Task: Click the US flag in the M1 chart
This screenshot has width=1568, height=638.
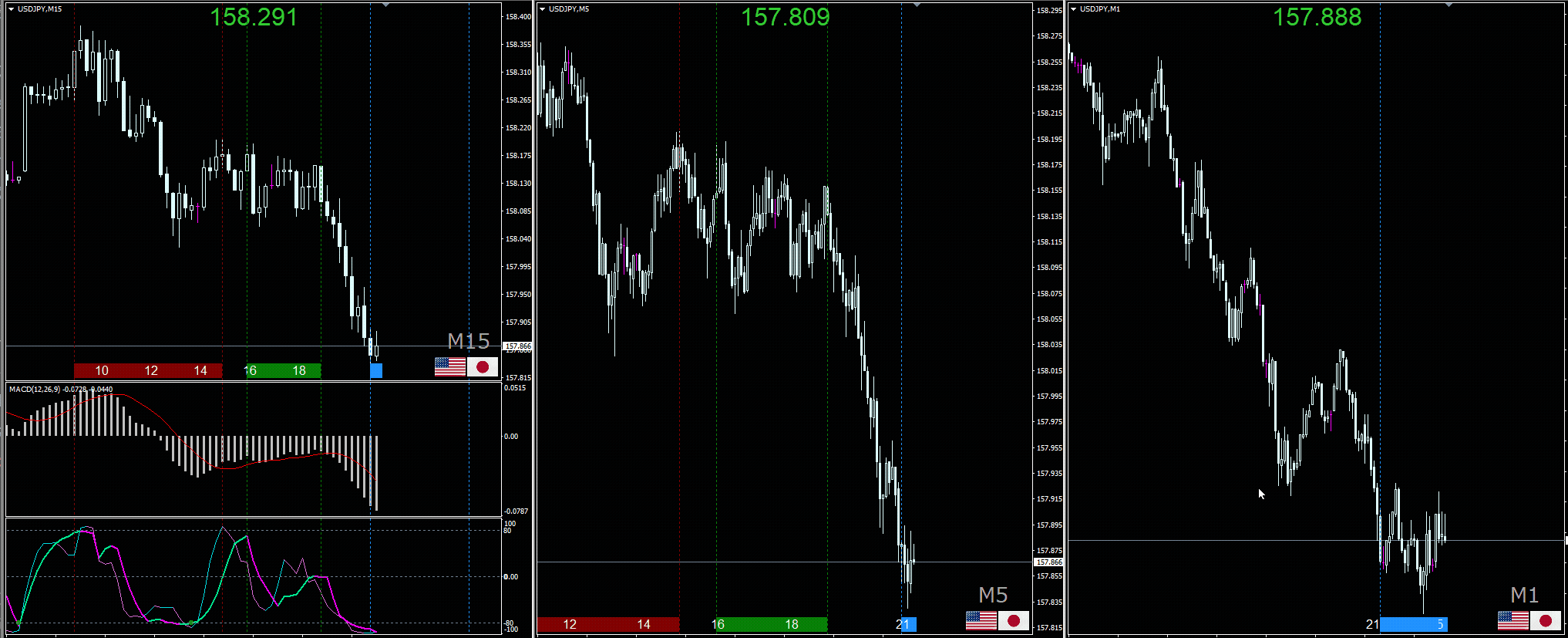Action: coord(1513,620)
